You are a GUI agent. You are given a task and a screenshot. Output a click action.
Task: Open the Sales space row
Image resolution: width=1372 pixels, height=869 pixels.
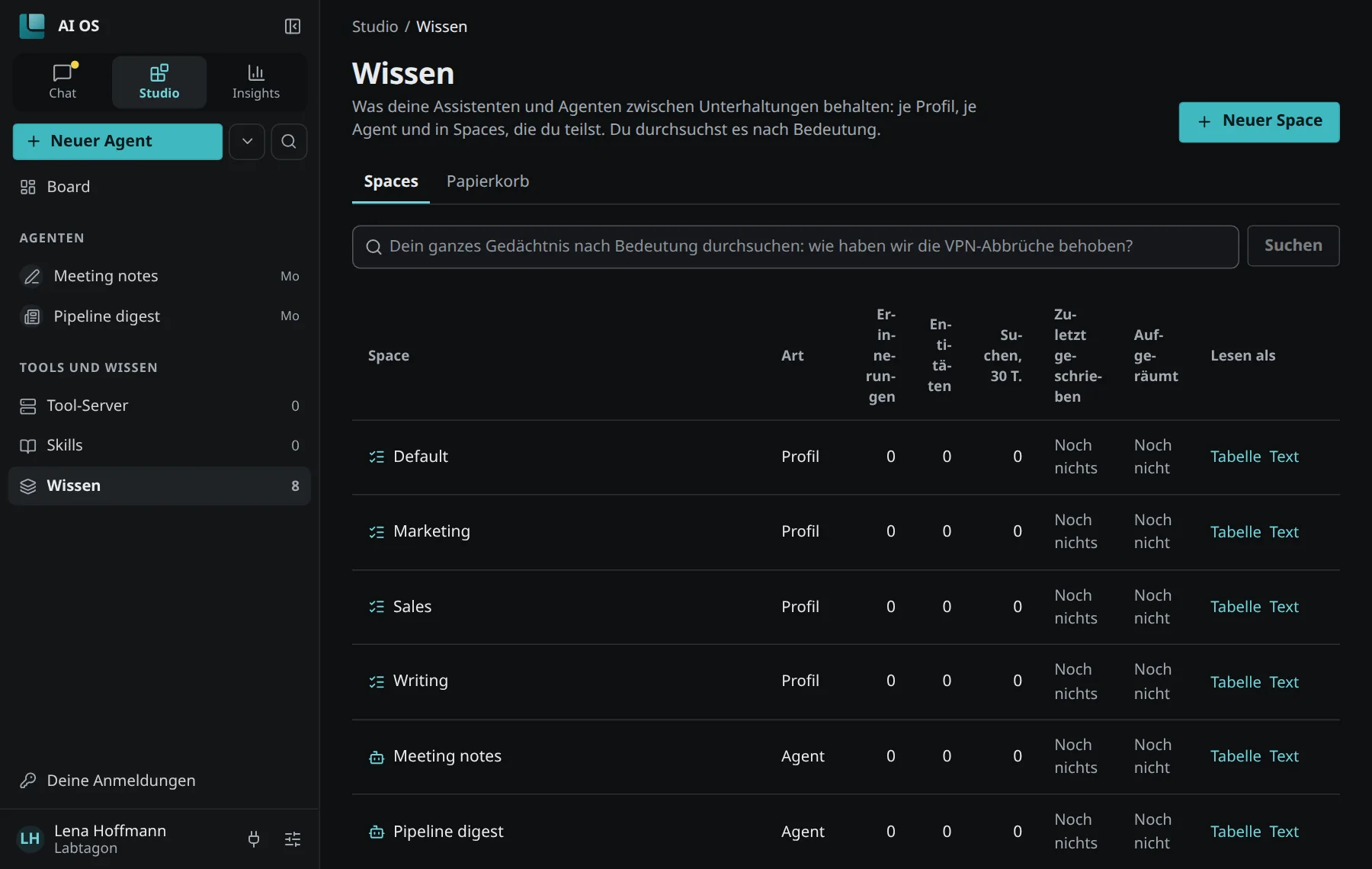pos(846,608)
